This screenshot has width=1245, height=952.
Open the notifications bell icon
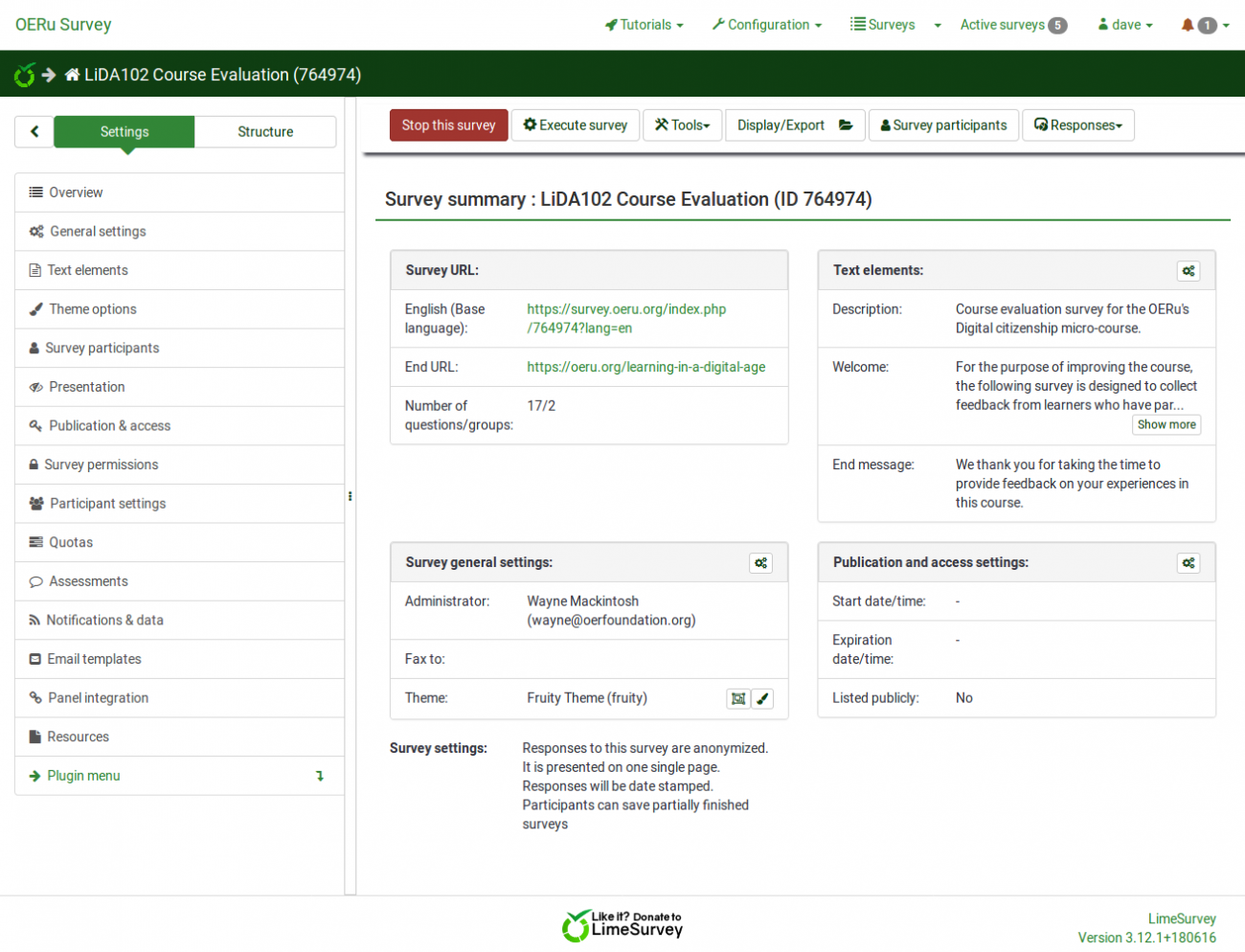pyautogui.click(x=1188, y=25)
